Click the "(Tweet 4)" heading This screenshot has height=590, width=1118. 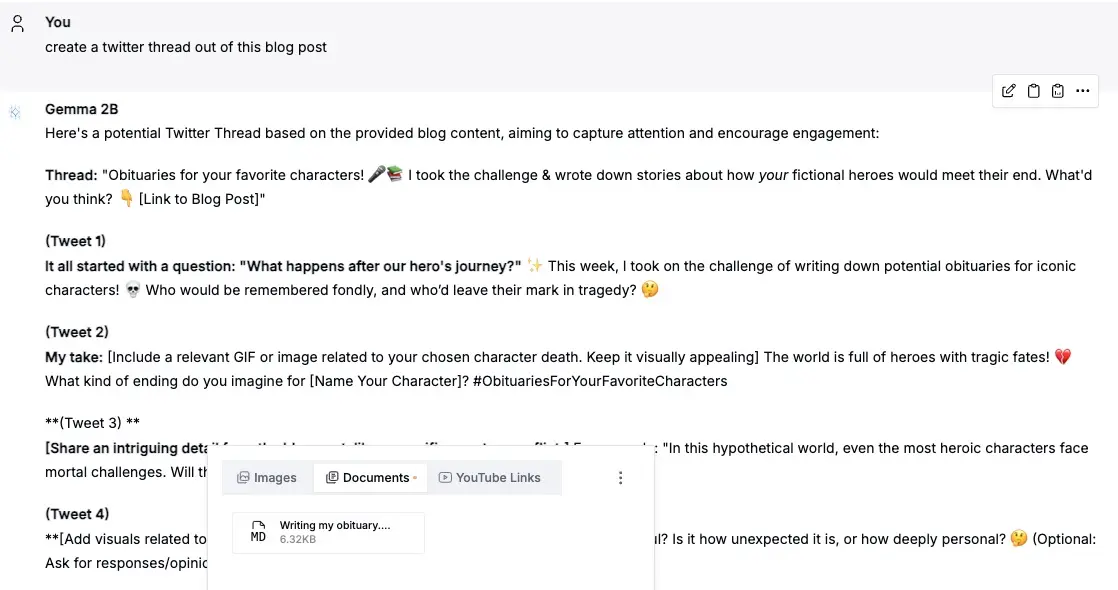point(76,514)
